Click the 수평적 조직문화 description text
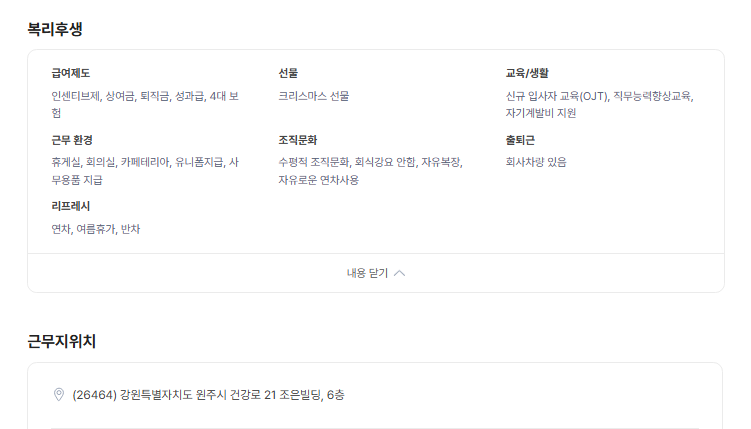The height and width of the screenshot is (429, 751). (x=314, y=162)
